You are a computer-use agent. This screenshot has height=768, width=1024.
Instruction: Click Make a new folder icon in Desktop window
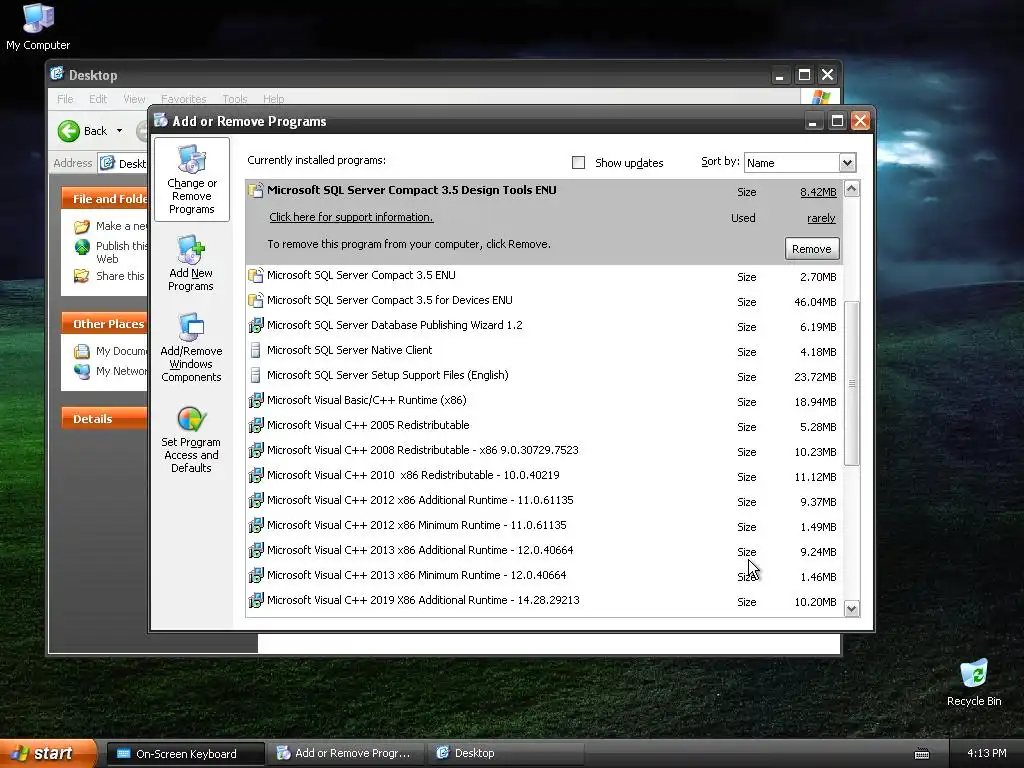click(82, 227)
